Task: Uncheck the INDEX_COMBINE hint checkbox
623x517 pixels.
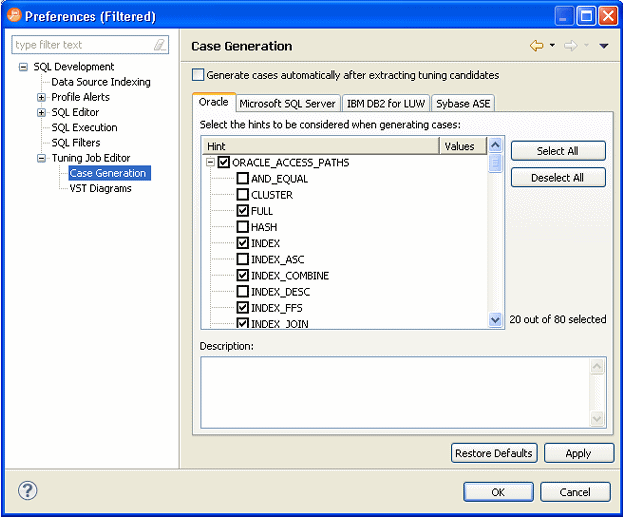Action: click(243, 275)
